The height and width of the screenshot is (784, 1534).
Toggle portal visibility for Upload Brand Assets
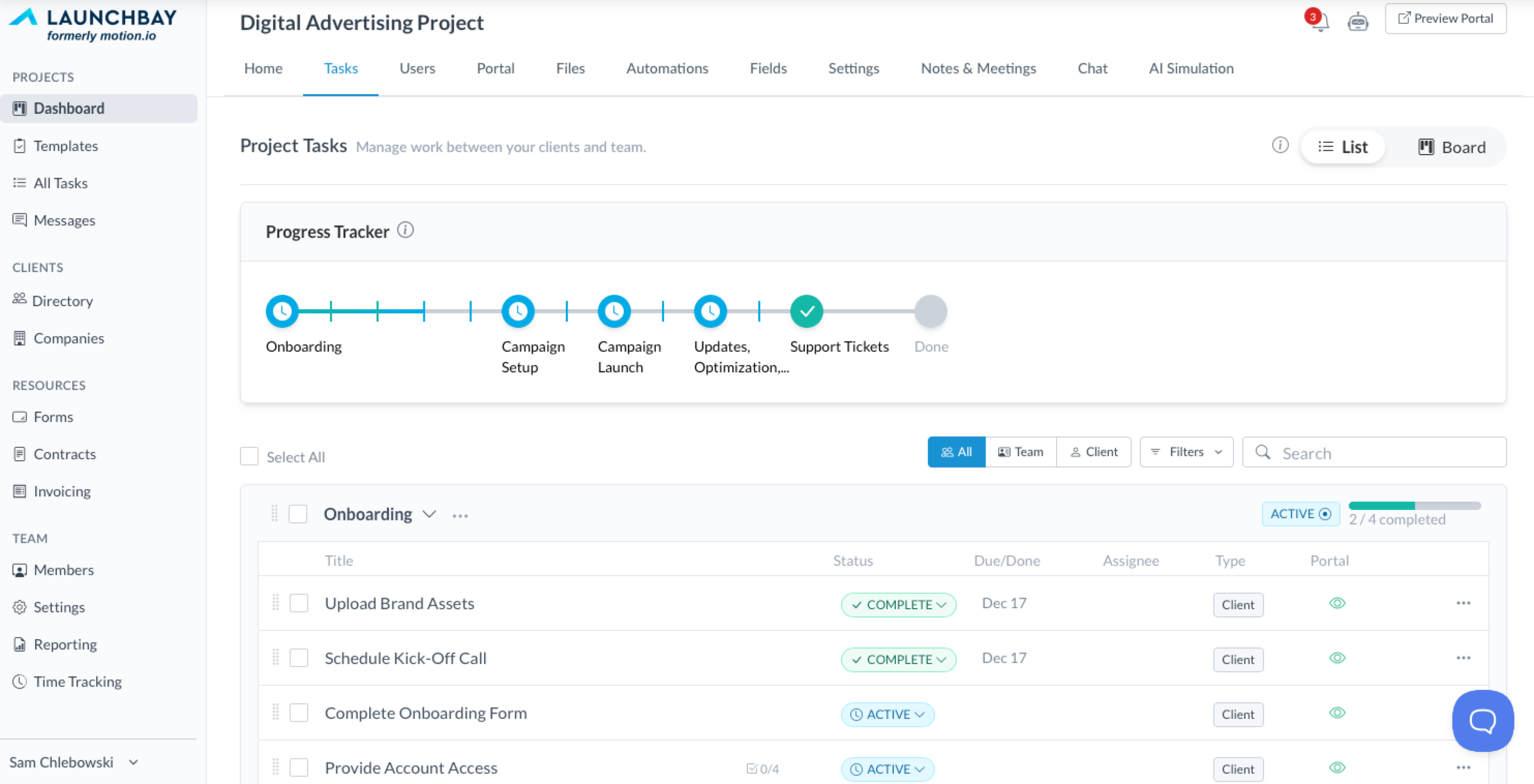[x=1337, y=604]
